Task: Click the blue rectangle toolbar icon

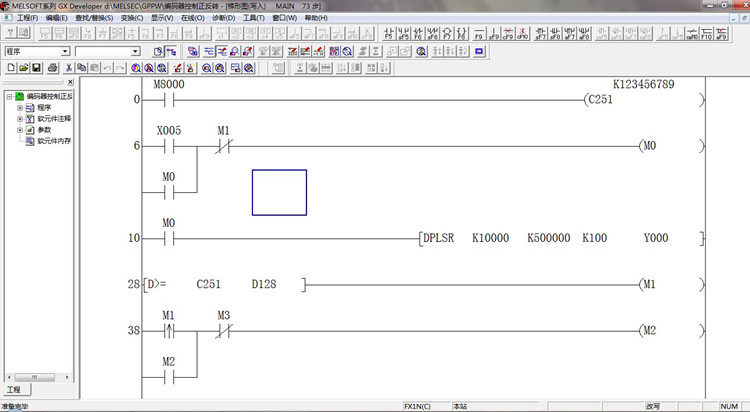Action: coord(480,51)
